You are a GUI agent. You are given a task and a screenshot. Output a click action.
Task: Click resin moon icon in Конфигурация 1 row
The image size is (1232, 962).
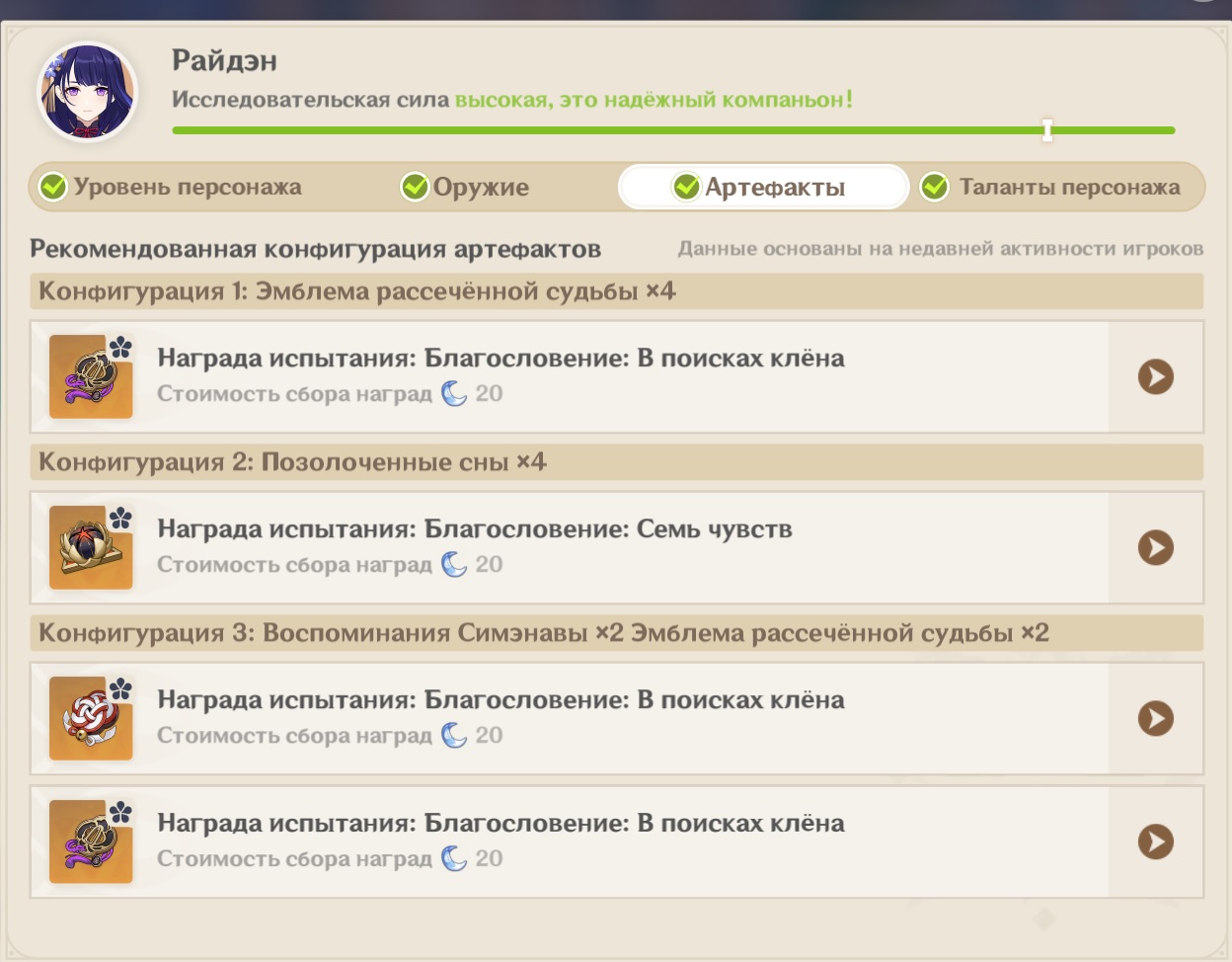454,393
